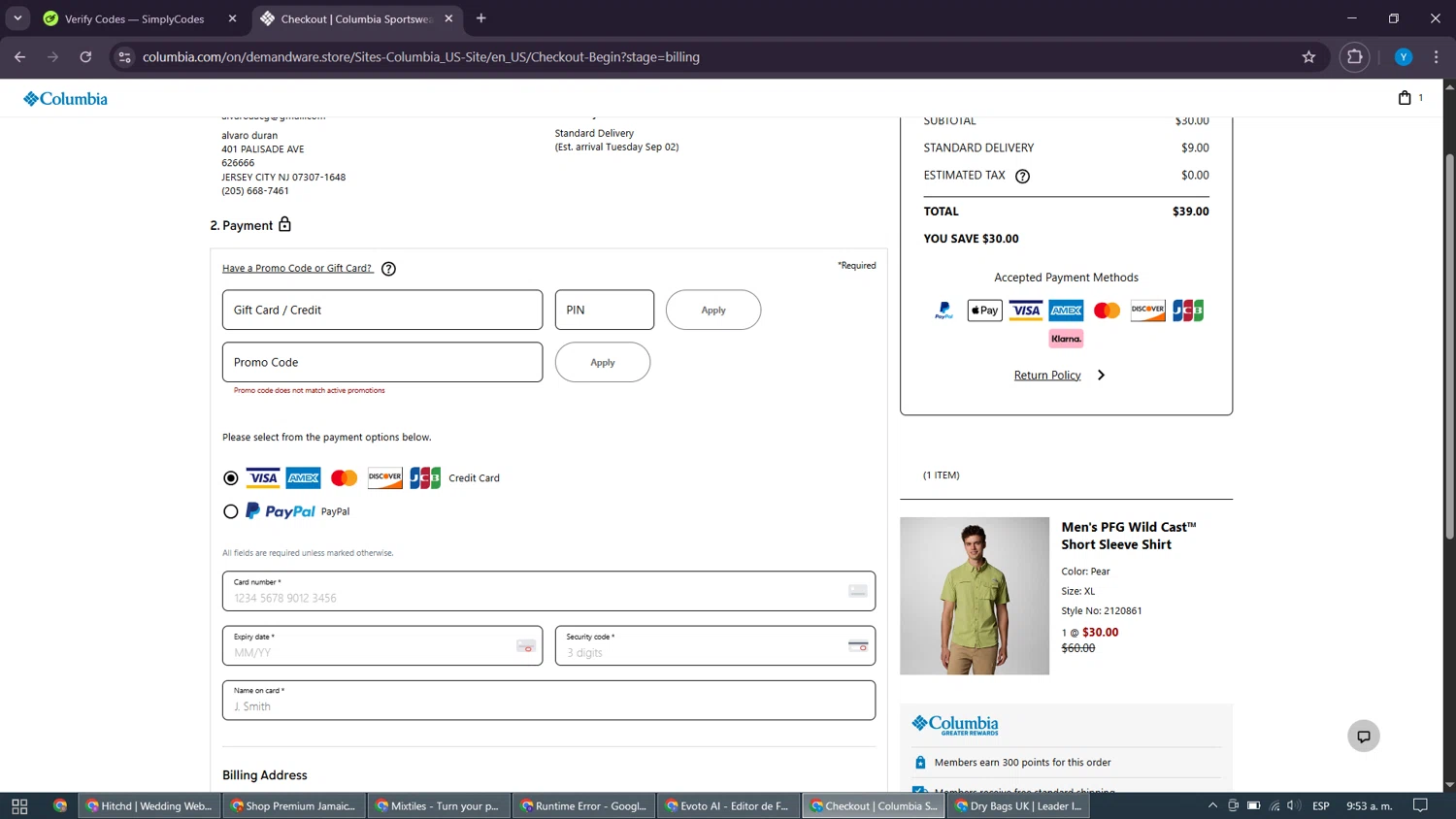Open Runtime Error Google taskbar window

[x=582, y=805]
